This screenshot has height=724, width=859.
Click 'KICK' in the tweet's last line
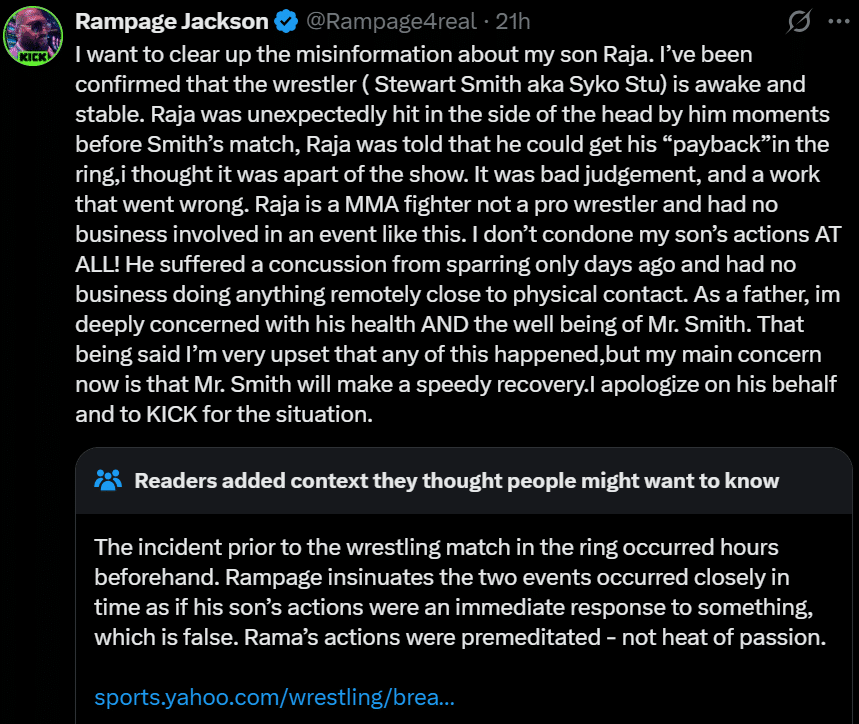tap(171, 415)
